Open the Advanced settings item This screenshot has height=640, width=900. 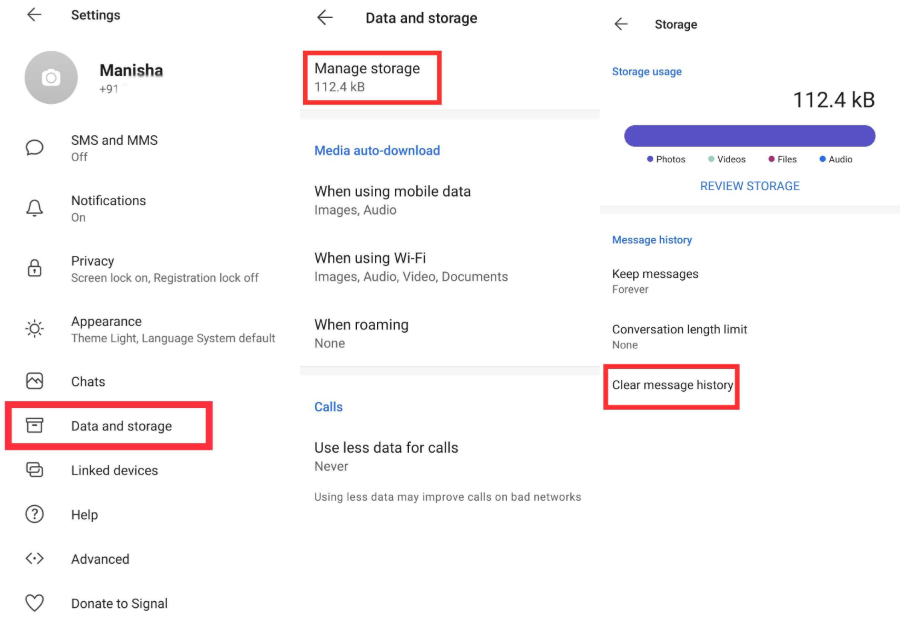(100, 559)
